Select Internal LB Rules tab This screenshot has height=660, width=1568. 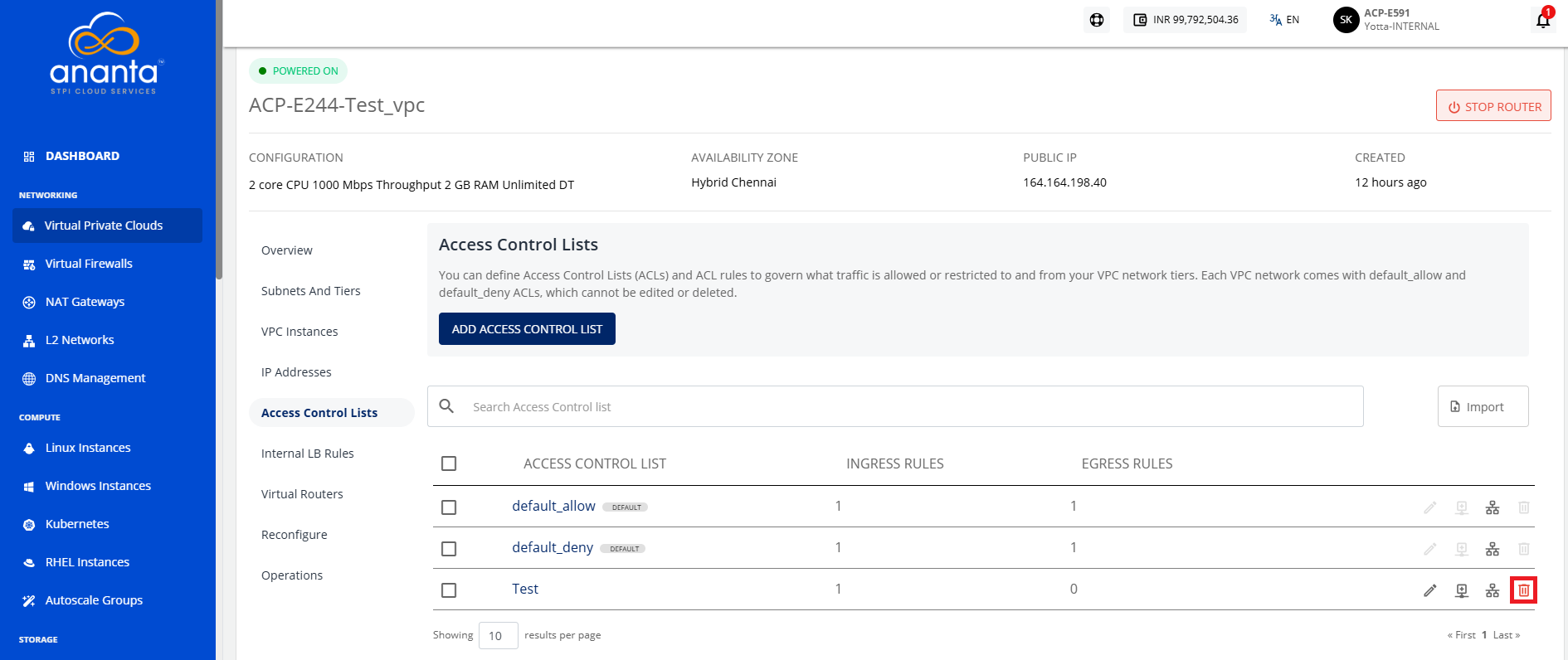308,454
